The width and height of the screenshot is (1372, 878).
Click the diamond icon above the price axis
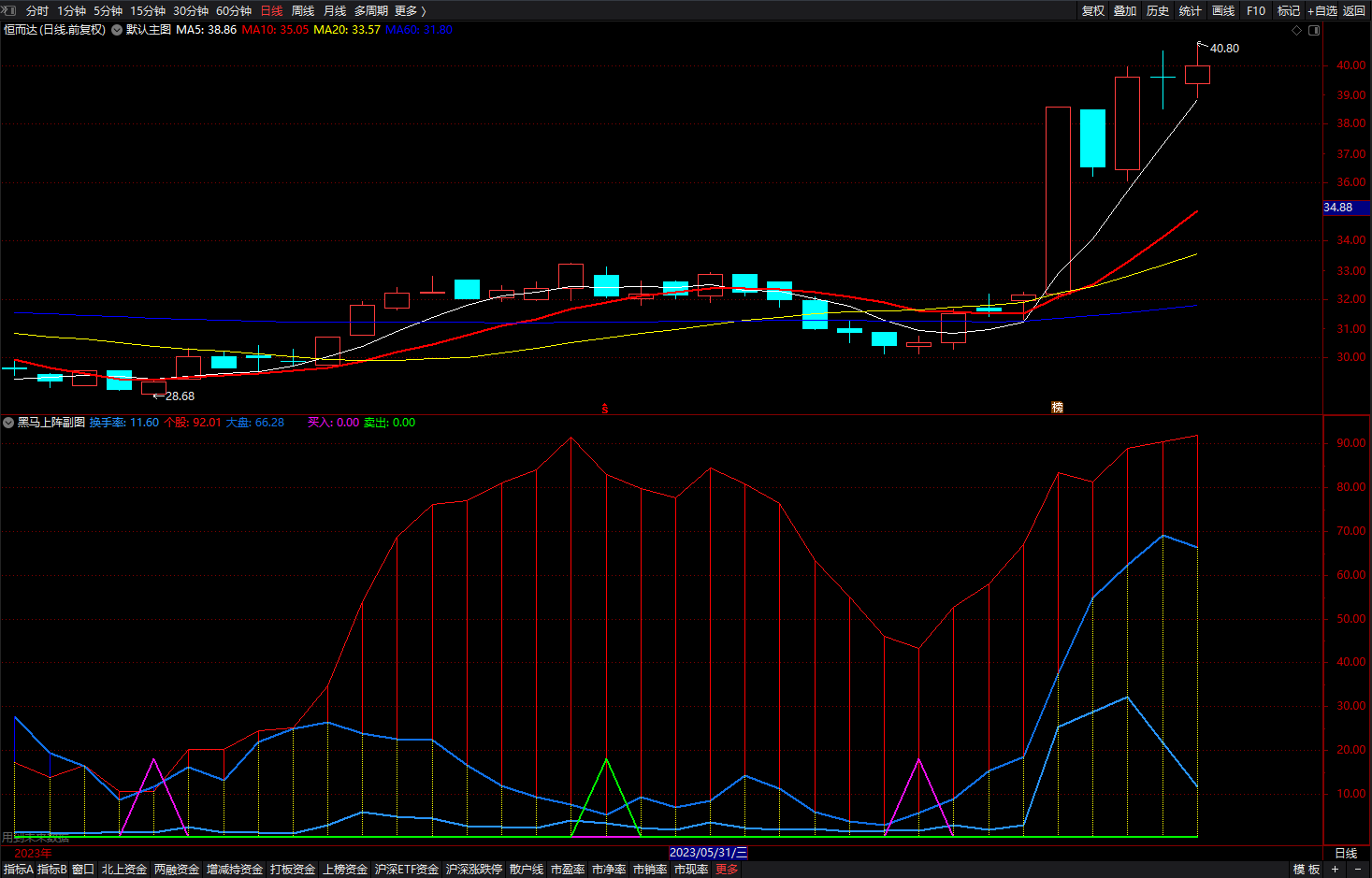point(1296,30)
